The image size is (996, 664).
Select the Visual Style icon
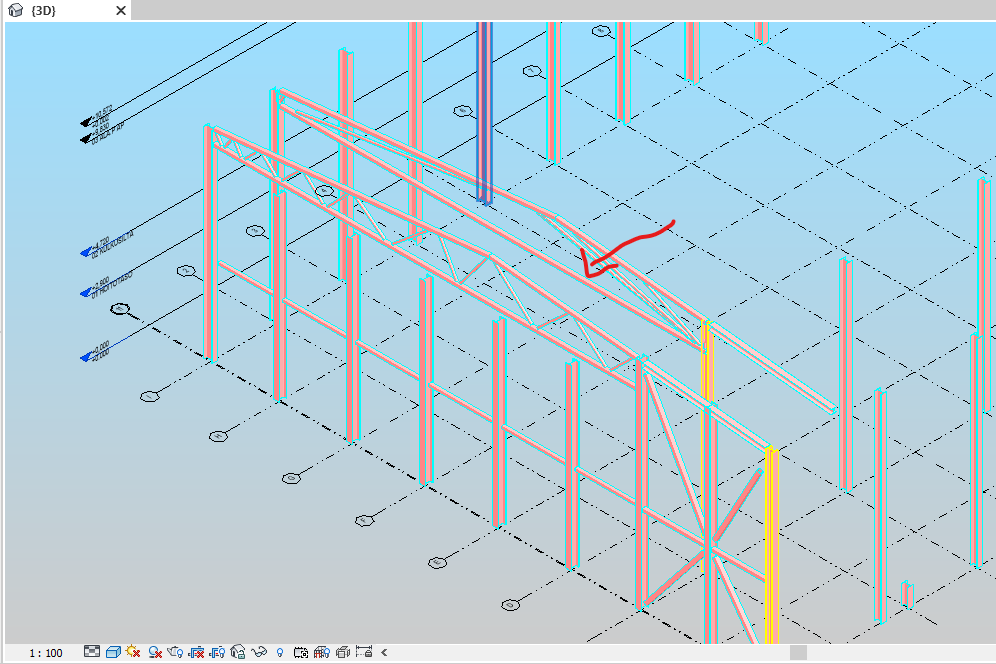[112, 651]
